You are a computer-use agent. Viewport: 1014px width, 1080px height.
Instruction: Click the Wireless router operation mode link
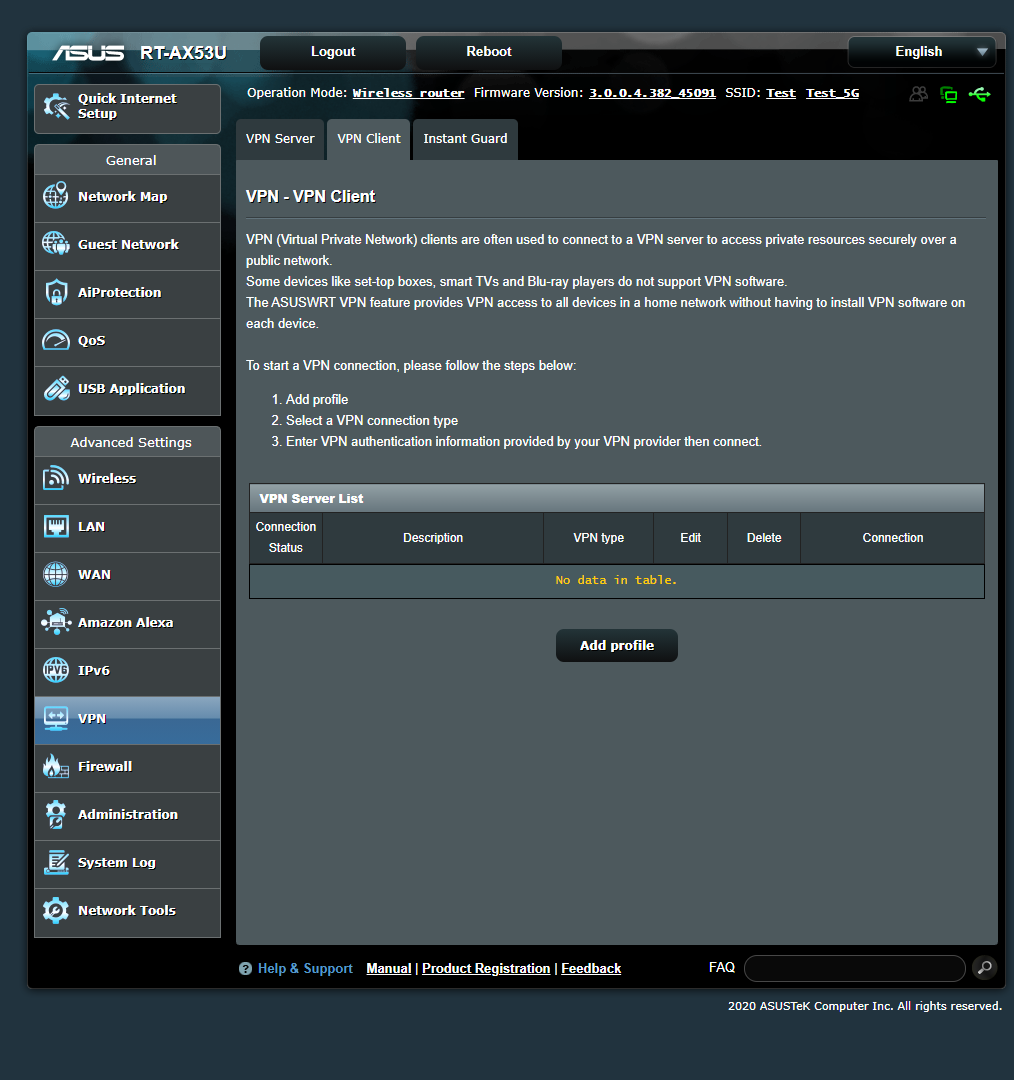(408, 93)
